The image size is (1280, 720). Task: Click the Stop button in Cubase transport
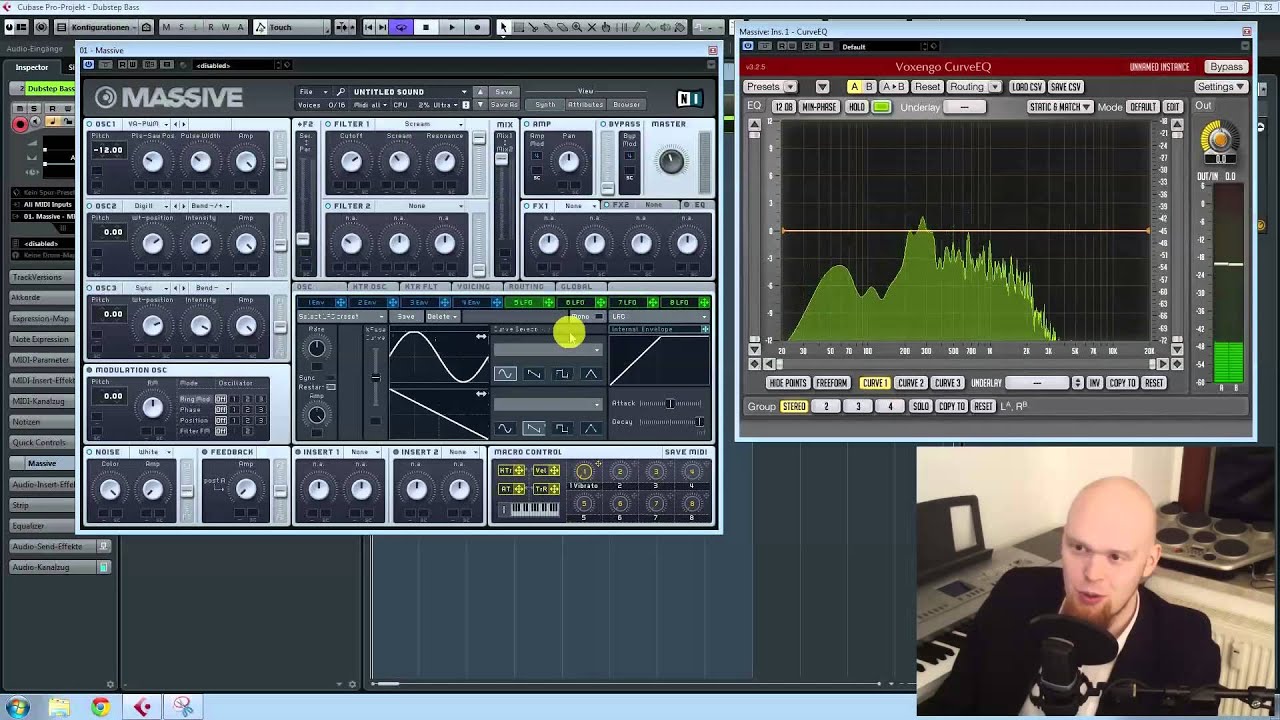pyautogui.click(x=426, y=27)
